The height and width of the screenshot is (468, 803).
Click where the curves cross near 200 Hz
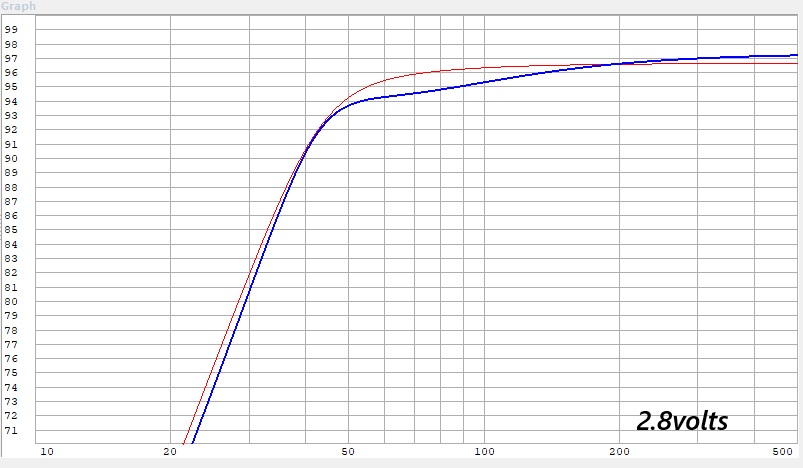click(615, 64)
